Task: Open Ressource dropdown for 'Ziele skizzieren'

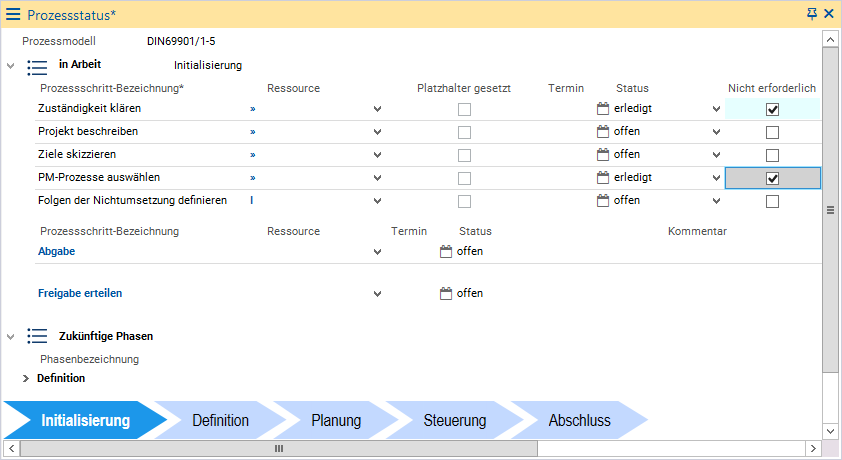Action: [x=378, y=155]
